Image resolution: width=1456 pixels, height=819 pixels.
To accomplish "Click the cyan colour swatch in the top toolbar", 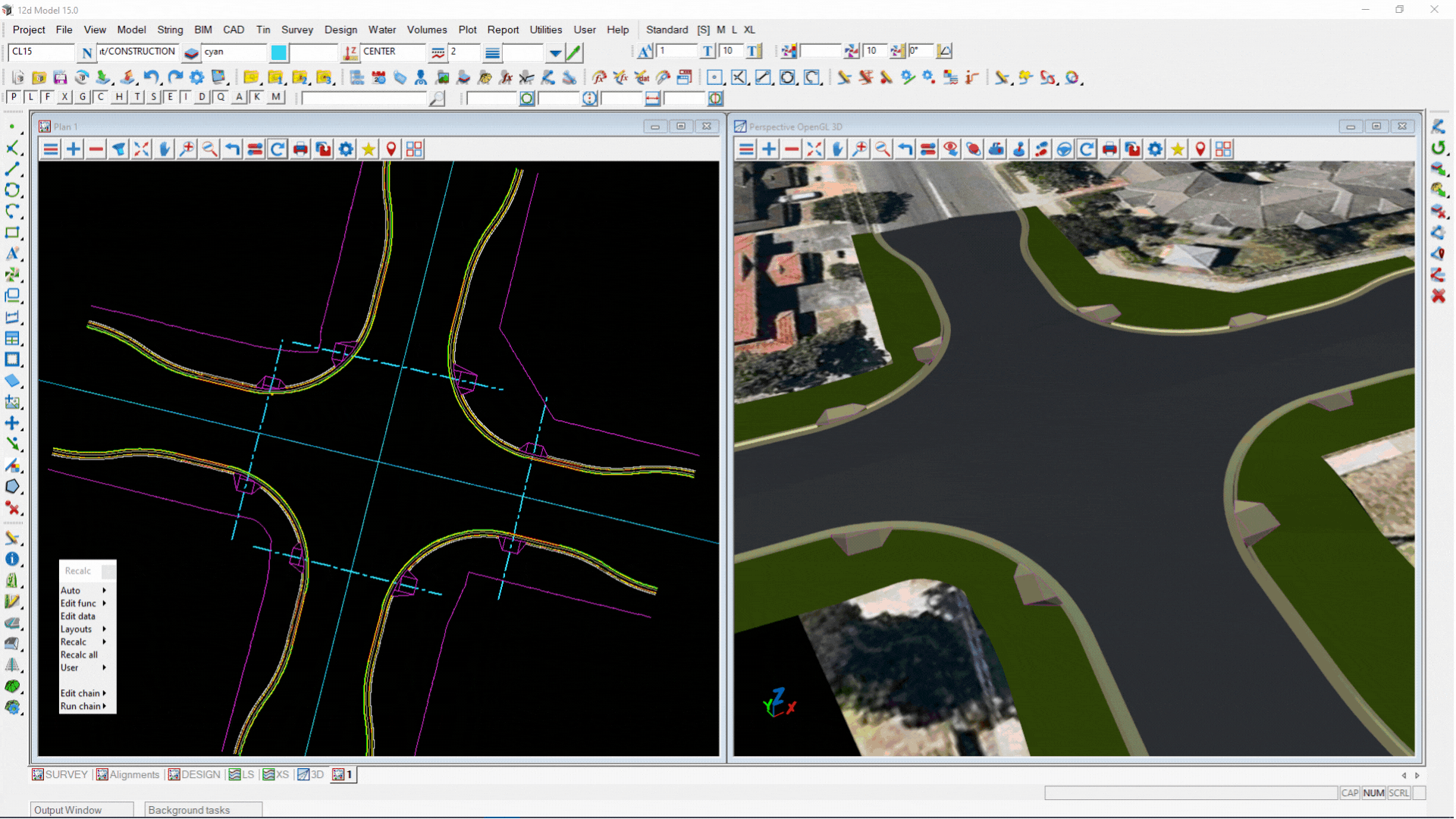I will point(279,52).
